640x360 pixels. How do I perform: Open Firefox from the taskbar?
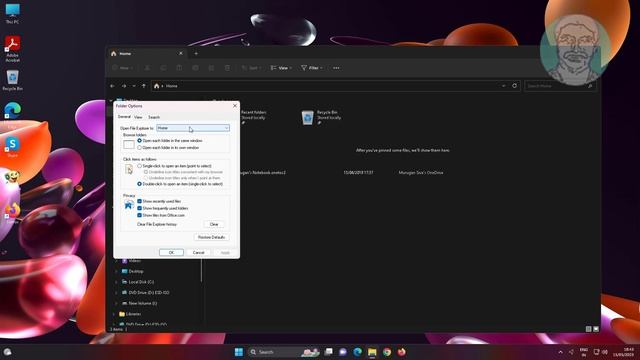pyautogui.click(x=402, y=352)
